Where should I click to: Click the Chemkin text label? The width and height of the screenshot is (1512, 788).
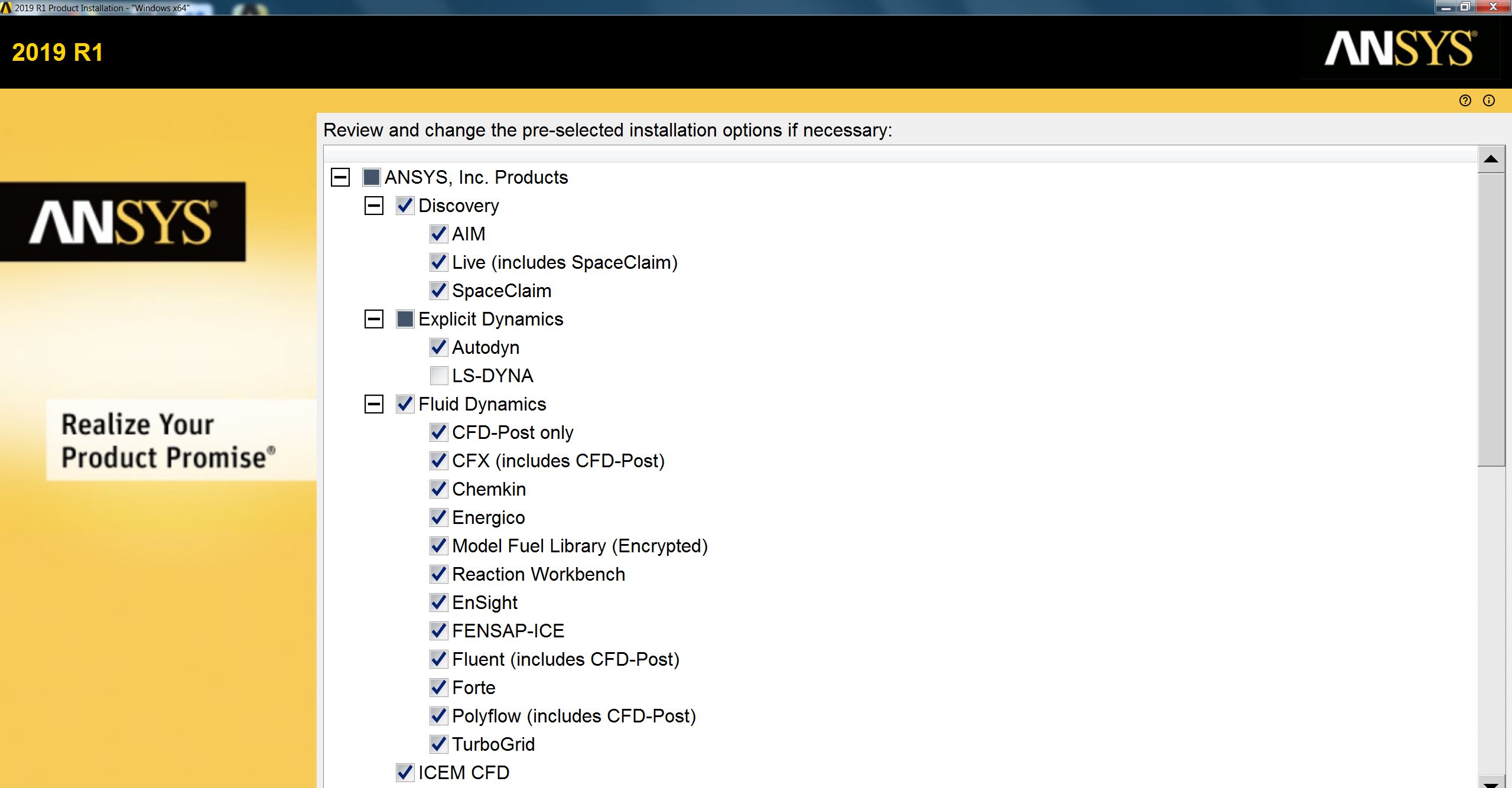coord(489,489)
